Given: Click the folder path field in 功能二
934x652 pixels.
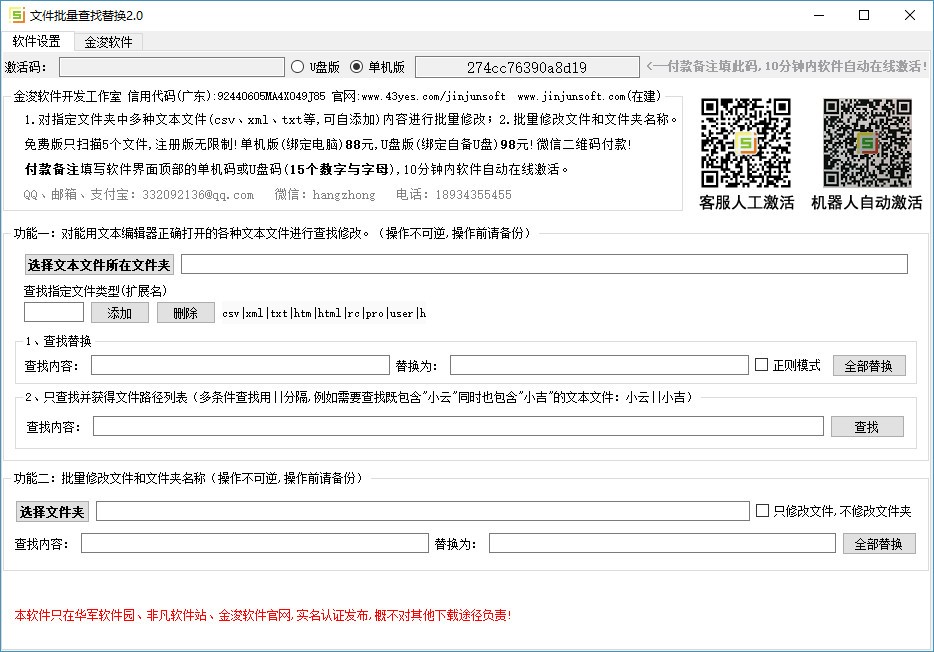Looking at the screenshot, I should (423, 511).
